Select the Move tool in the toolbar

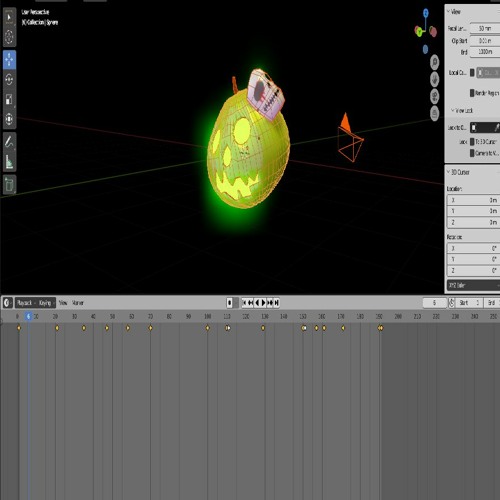pyautogui.click(x=9, y=60)
